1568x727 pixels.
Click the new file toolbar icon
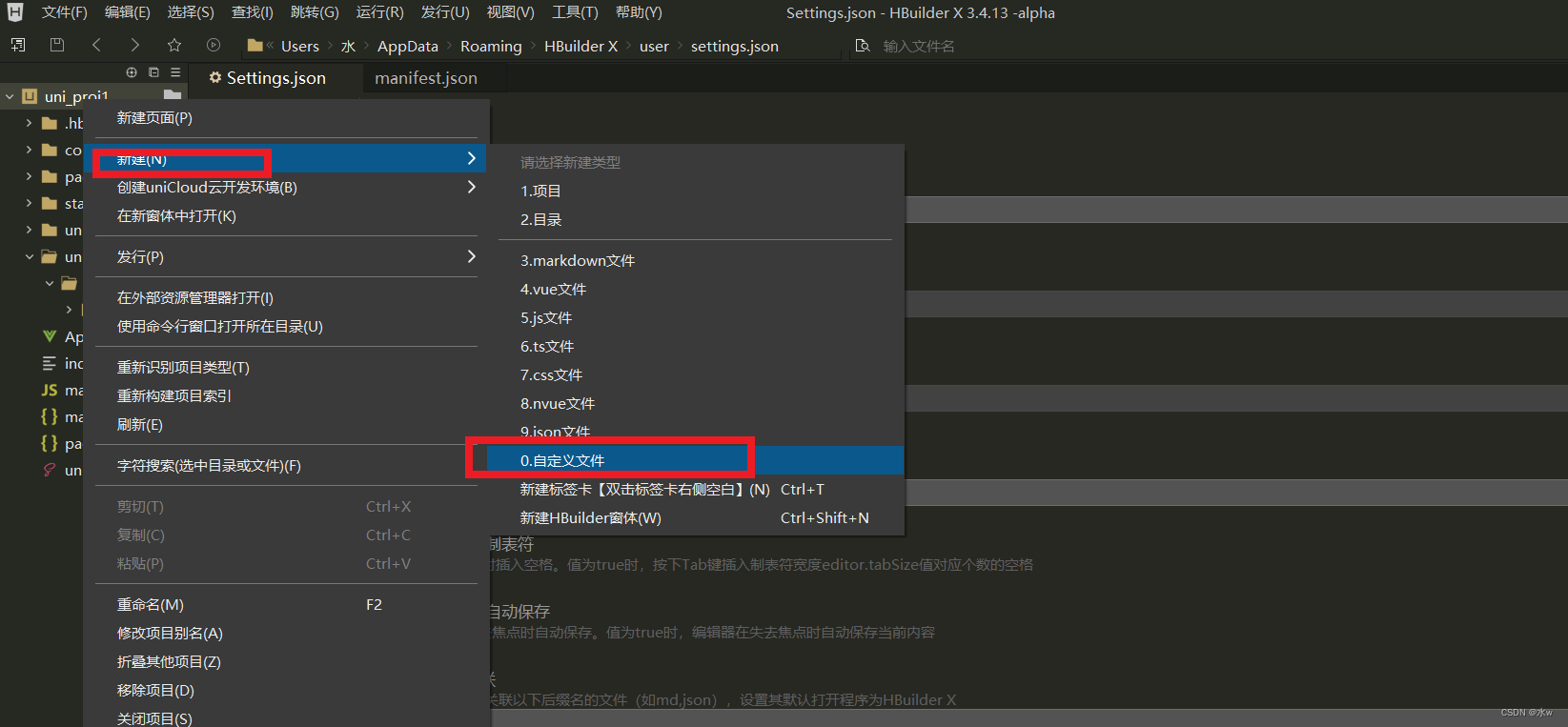(17, 45)
